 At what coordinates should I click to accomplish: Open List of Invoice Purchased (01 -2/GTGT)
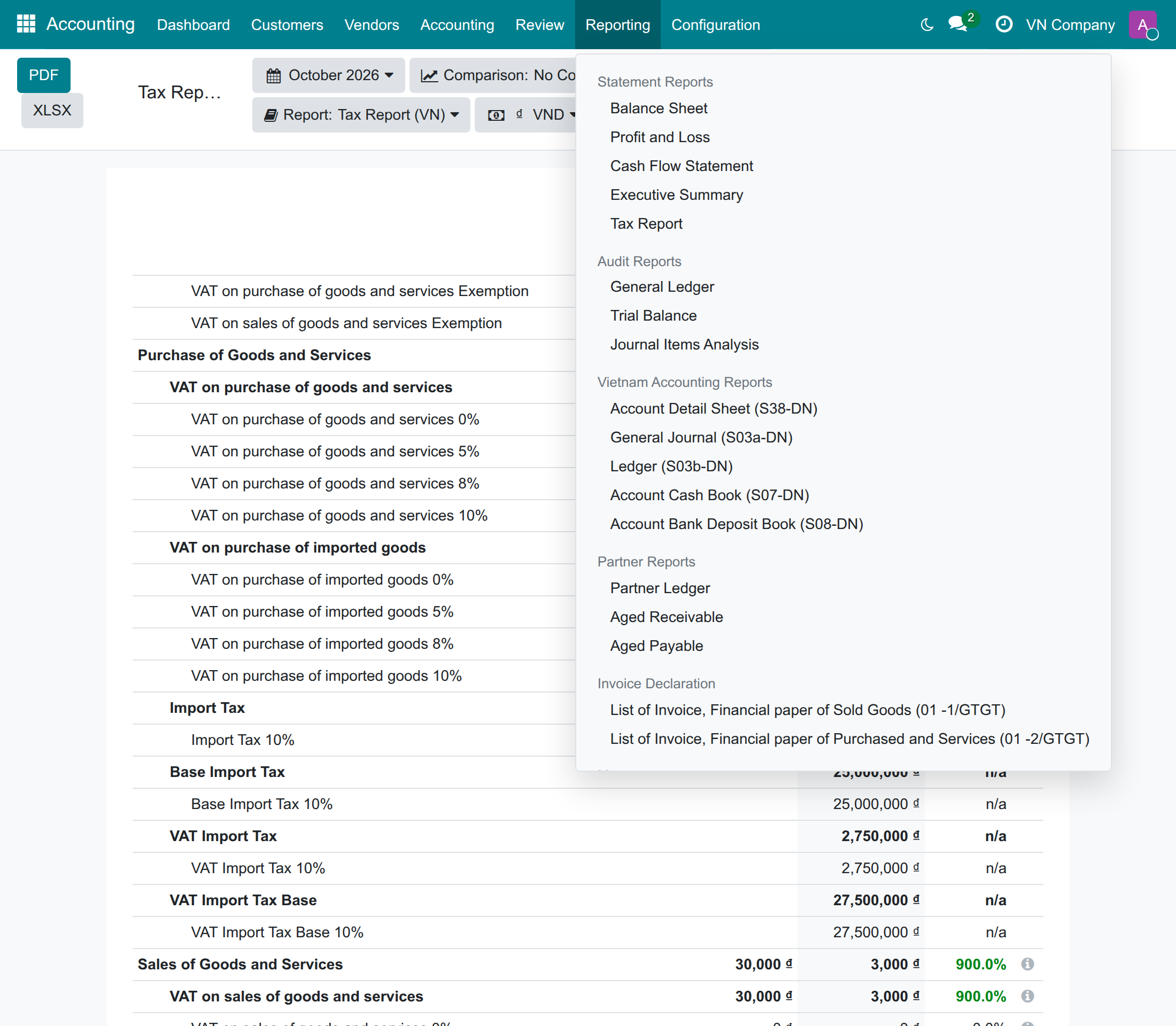pyautogui.click(x=849, y=739)
